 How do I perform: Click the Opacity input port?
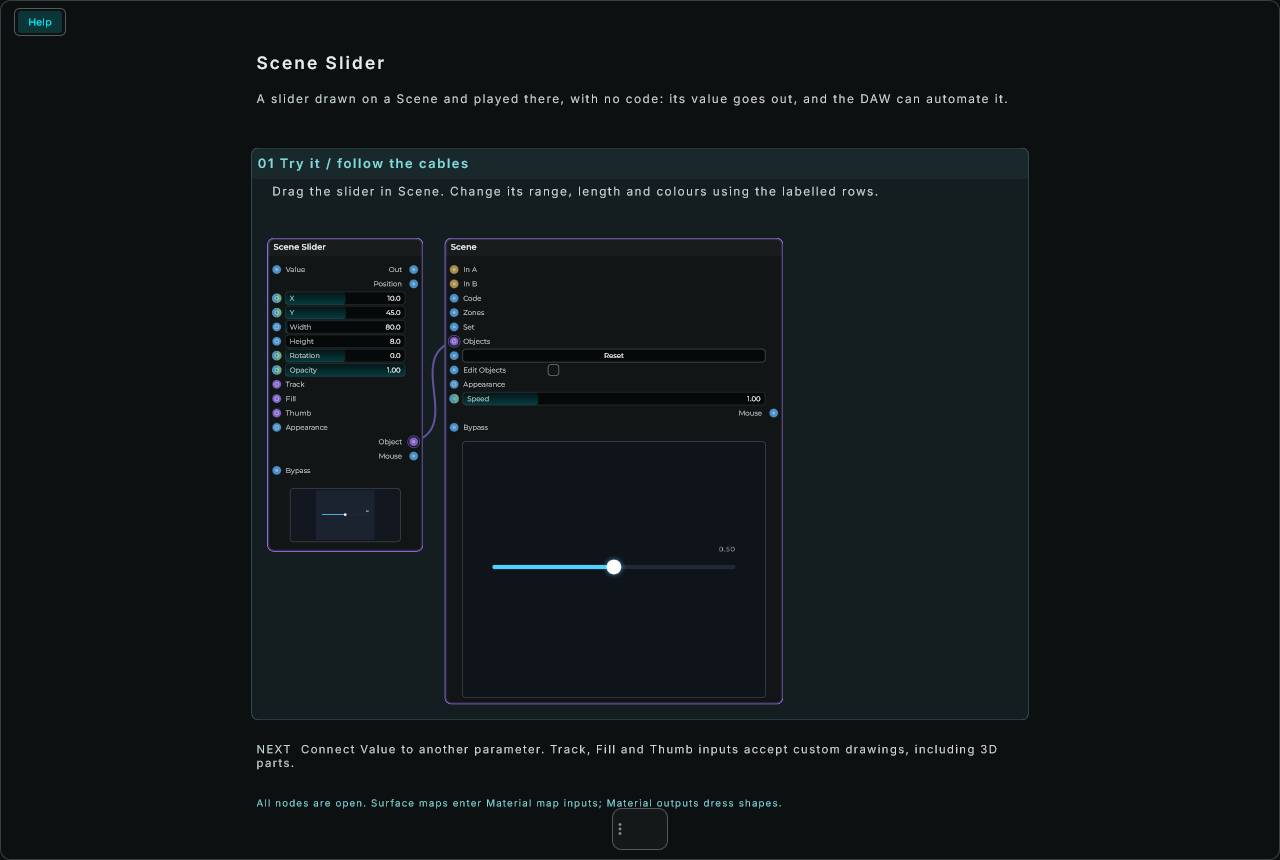(277, 370)
